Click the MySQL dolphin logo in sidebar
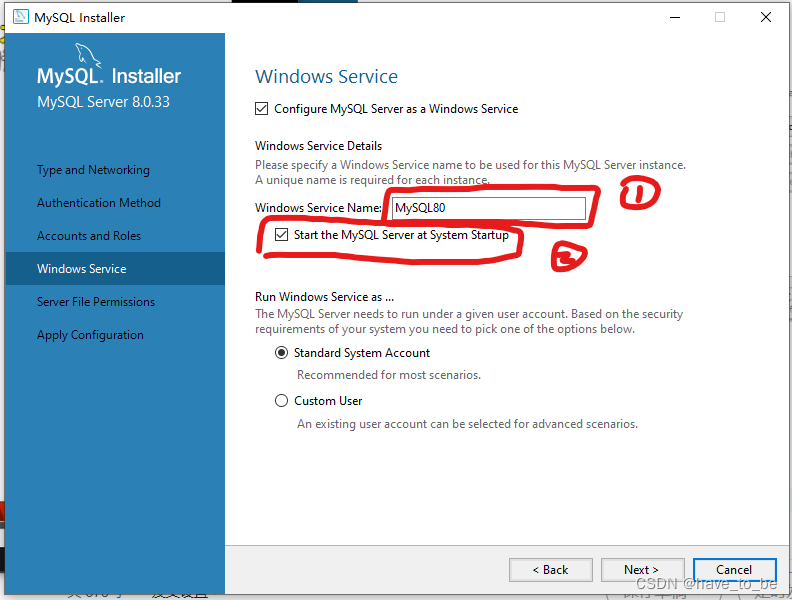The width and height of the screenshot is (792, 600). pyautogui.click(x=88, y=55)
